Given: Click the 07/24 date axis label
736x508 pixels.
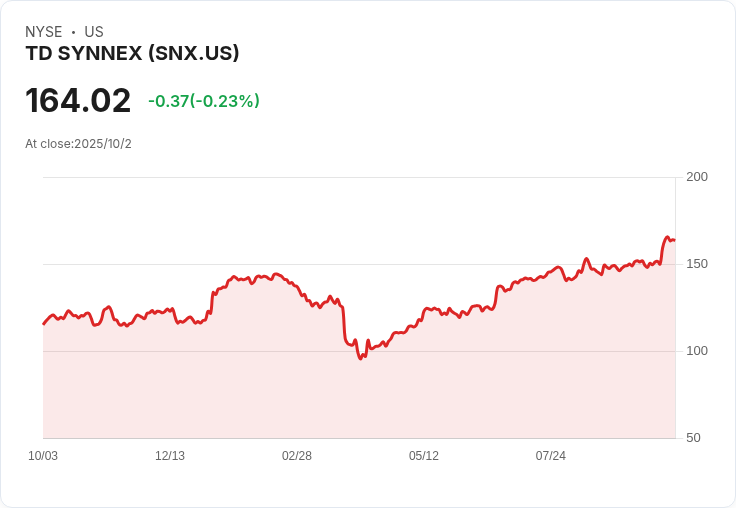Looking at the screenshot, I should coord(551,456).
